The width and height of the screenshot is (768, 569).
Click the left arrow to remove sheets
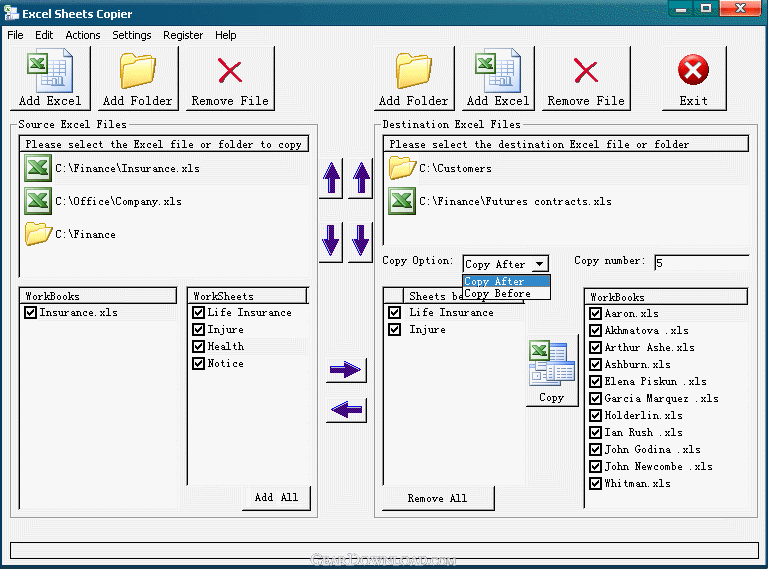(346, 409)
